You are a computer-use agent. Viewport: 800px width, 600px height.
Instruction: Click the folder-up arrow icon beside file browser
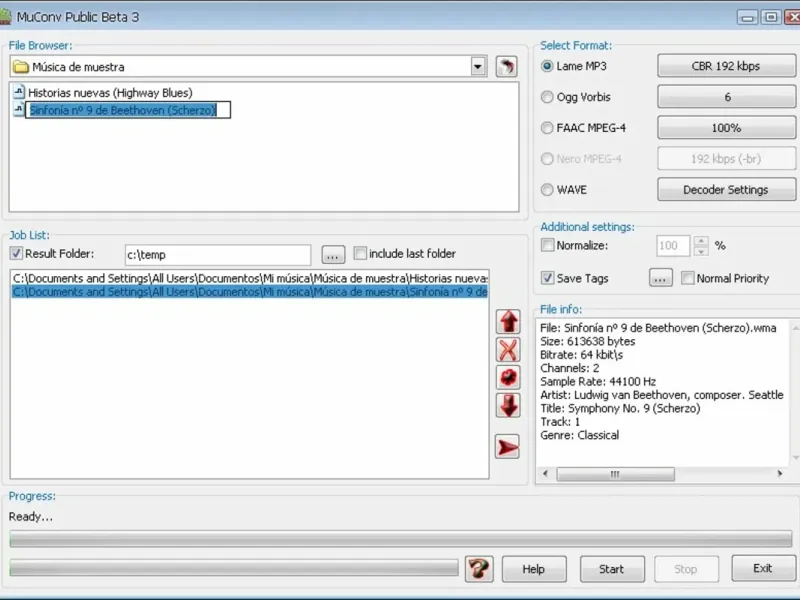[x=506, y=66]
